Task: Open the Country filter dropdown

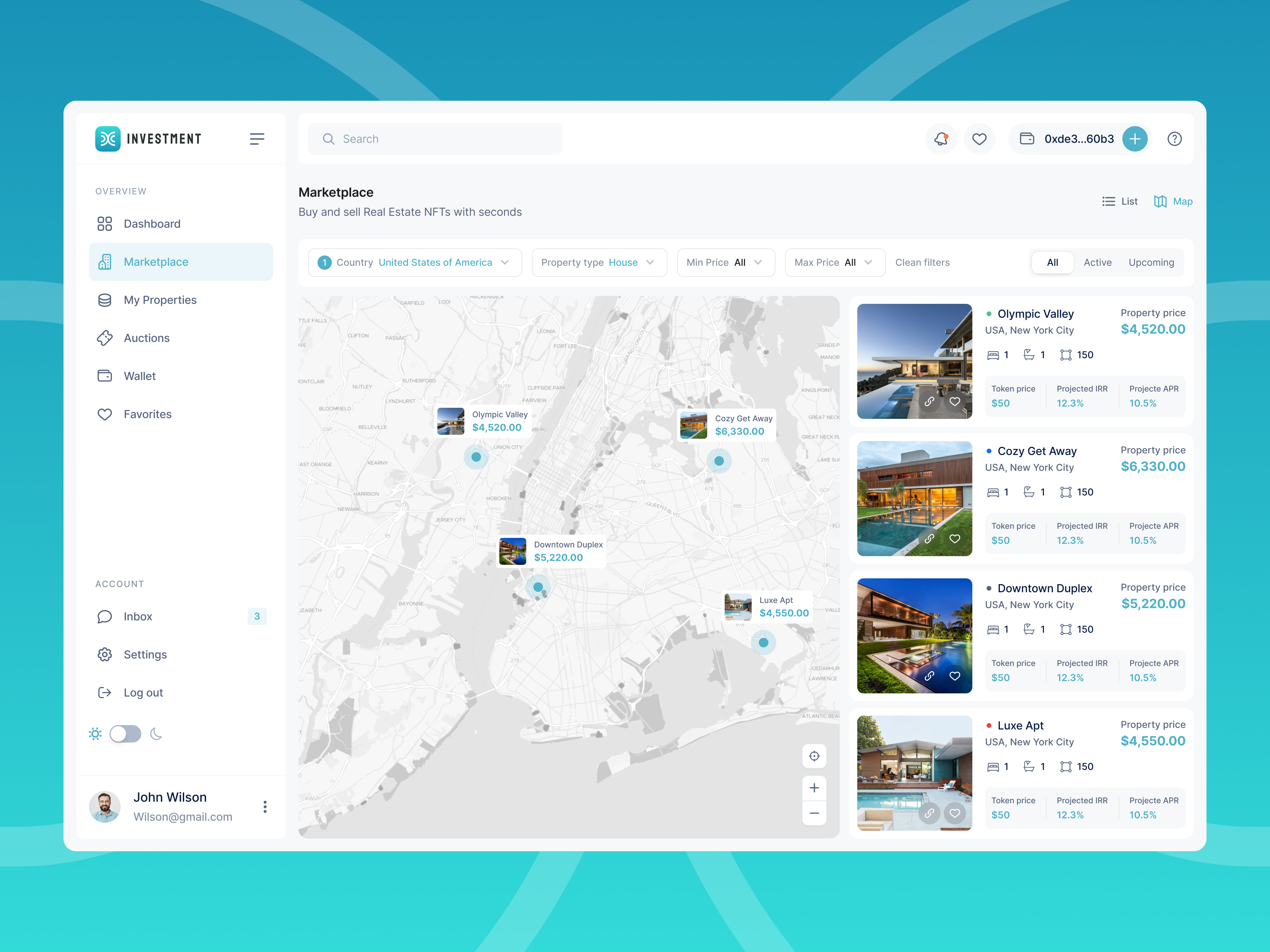Action: pos(415,262)
